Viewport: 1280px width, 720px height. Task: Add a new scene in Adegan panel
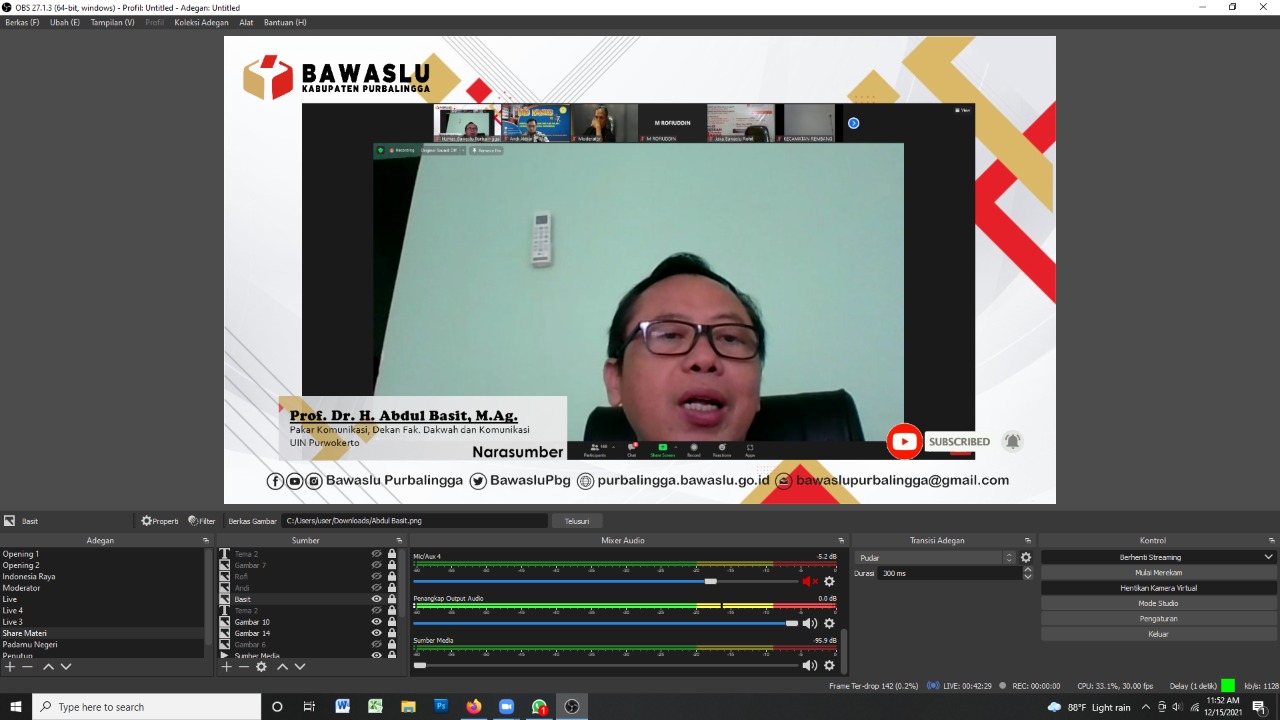[10, 667]
